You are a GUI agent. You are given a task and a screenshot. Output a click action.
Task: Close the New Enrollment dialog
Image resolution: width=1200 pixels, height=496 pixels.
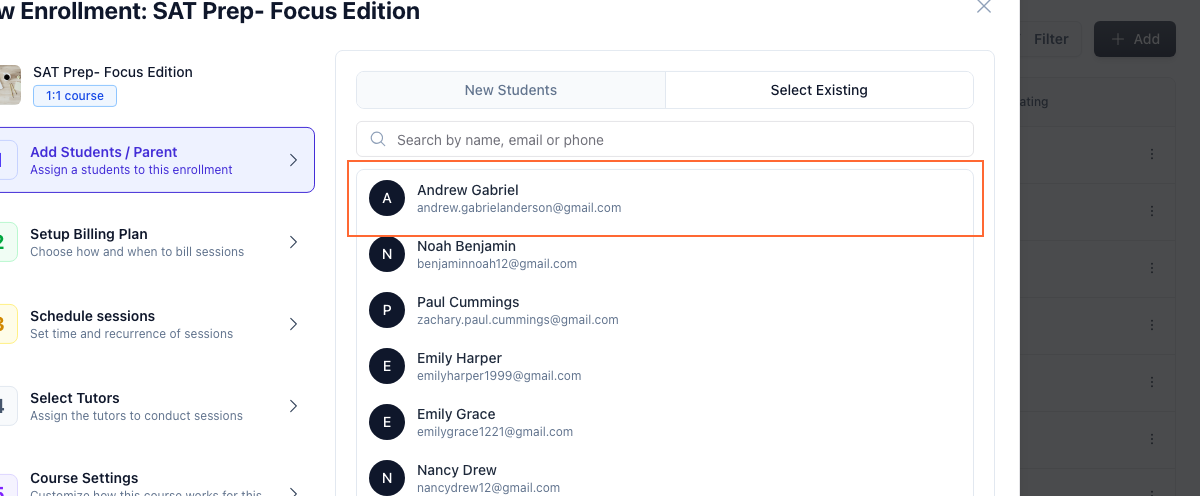984,6
